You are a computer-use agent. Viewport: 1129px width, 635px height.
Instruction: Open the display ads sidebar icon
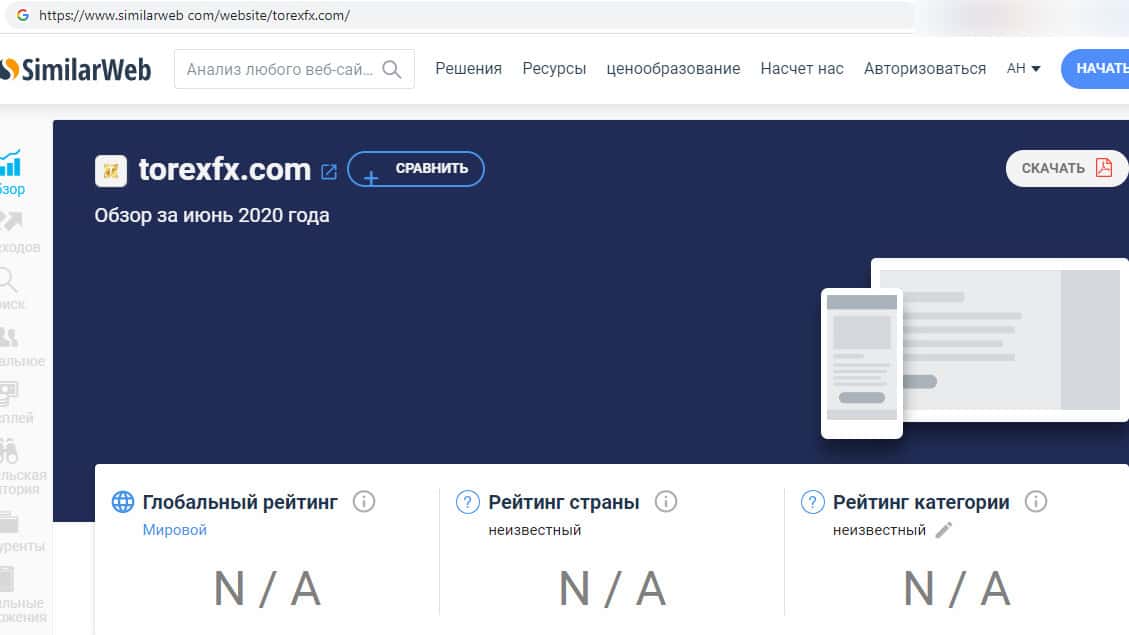coord(9,394)
